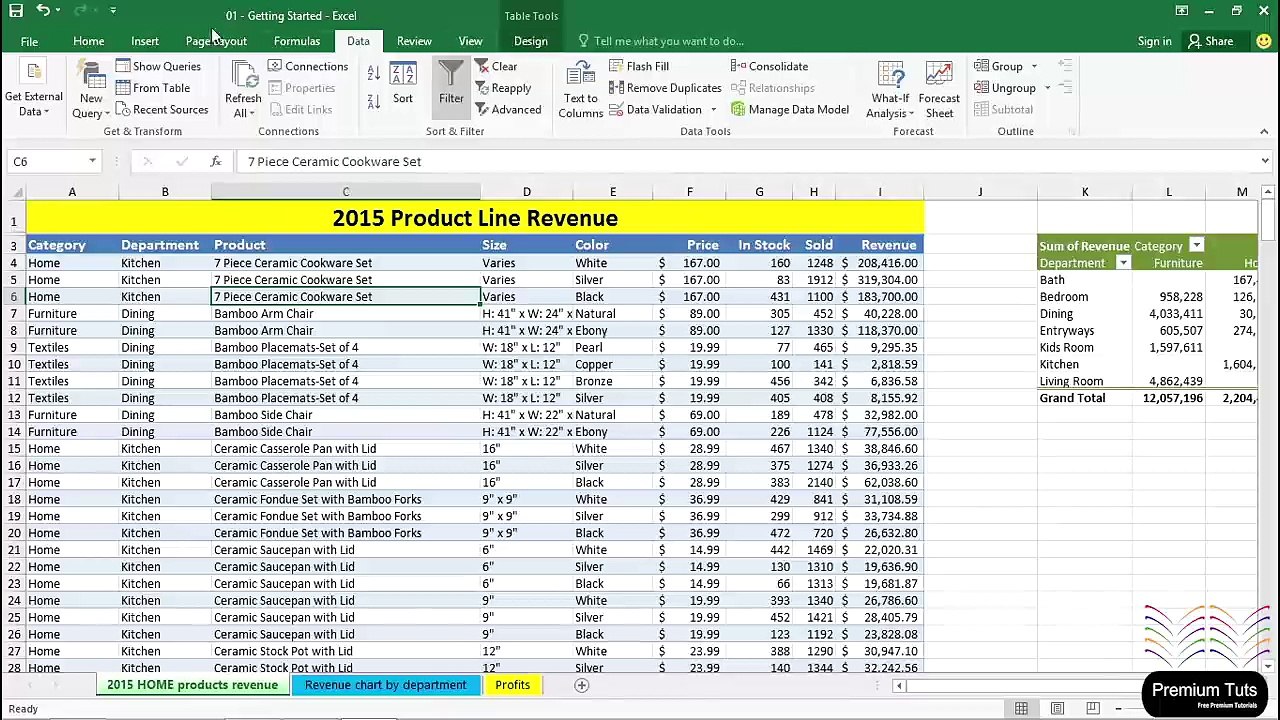Click the Insert Function fx button
This screenshot has width=1280, height=720.
pyautogui.click(x=215, y=161)
